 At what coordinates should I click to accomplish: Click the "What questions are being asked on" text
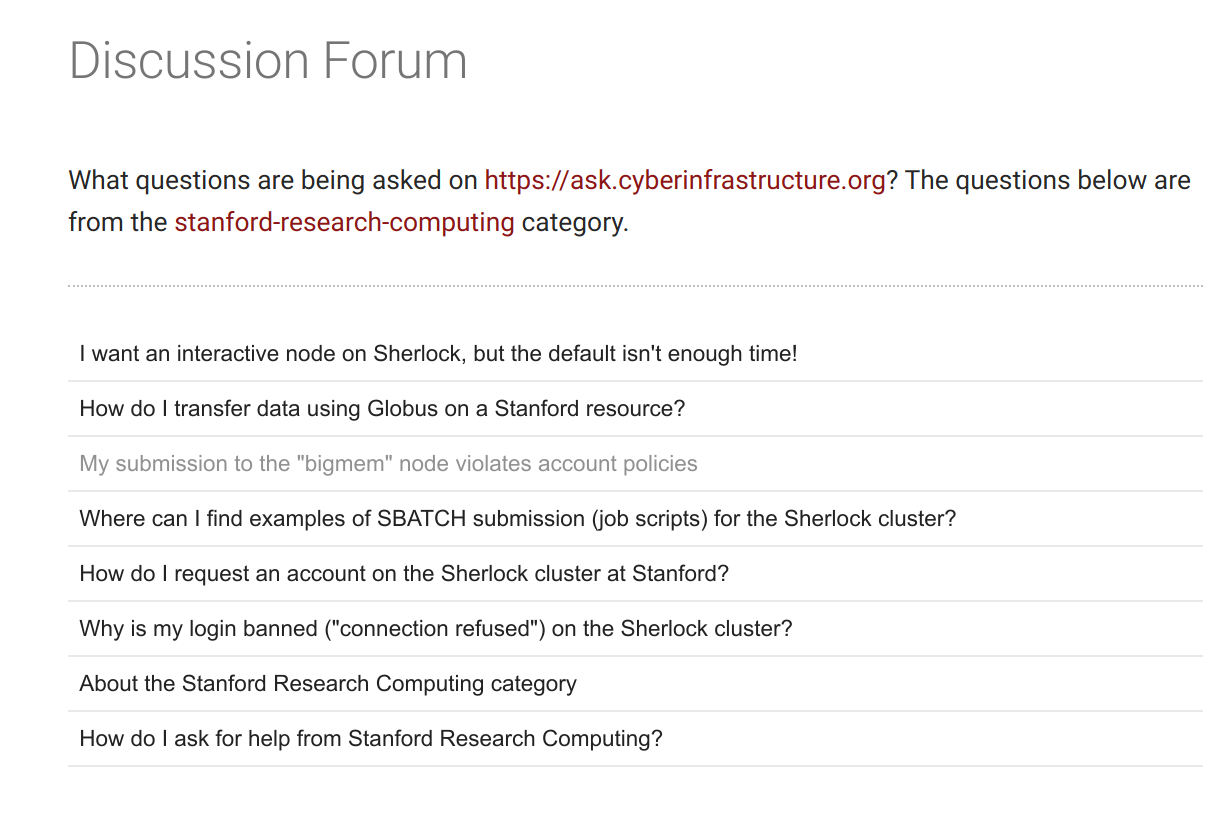point(272,181)
